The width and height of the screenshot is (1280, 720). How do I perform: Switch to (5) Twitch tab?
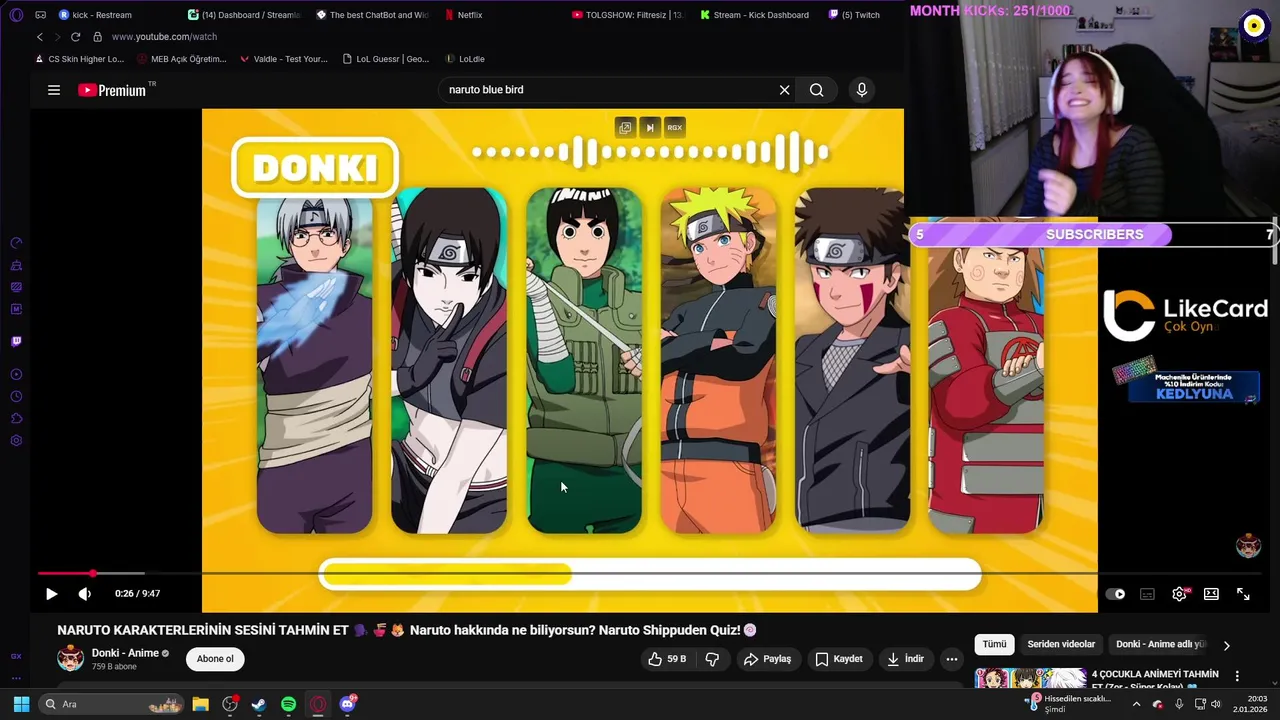pyautogui.click(x=855, y=15)
